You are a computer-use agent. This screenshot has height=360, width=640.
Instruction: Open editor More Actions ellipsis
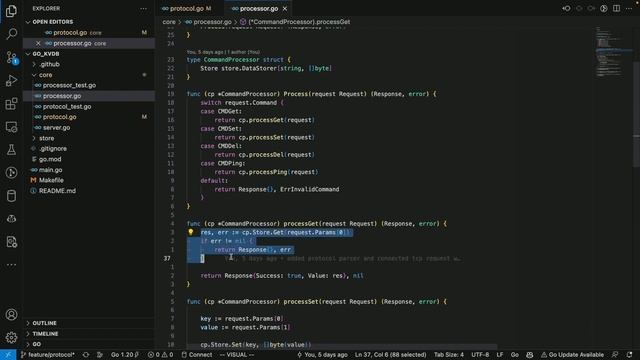coord(629,9)
